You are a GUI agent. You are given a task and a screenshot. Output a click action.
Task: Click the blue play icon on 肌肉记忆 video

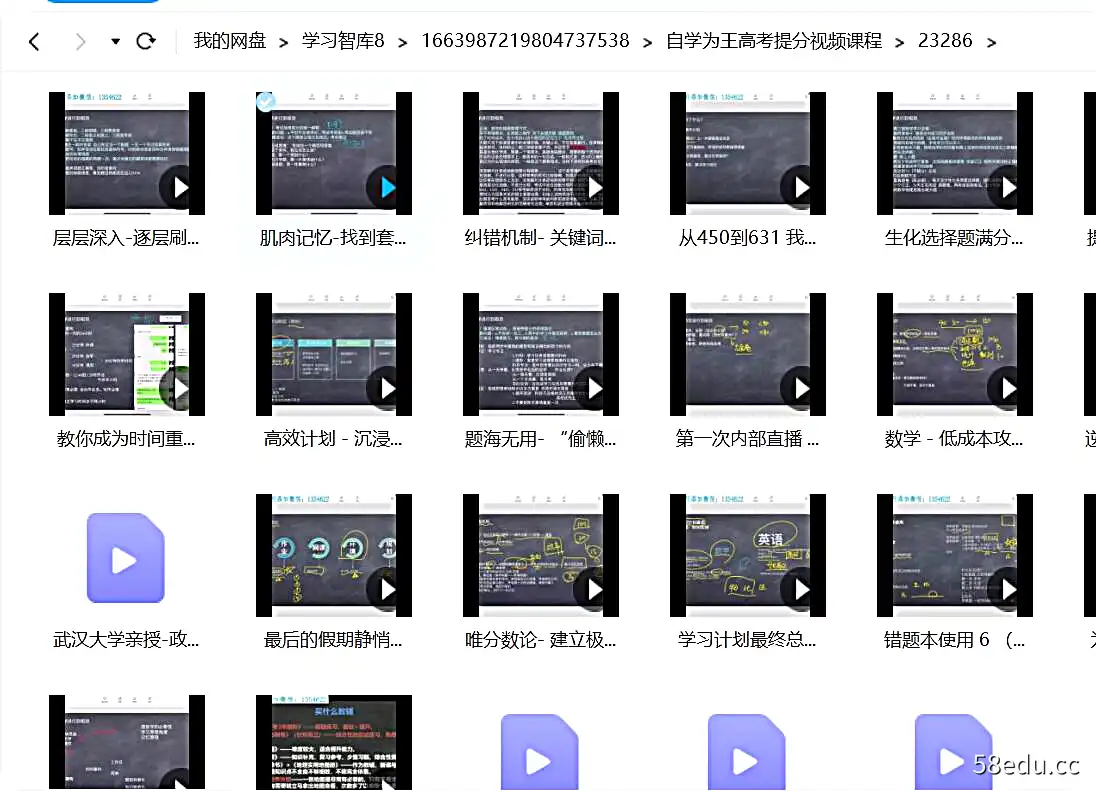coord(387,187)
